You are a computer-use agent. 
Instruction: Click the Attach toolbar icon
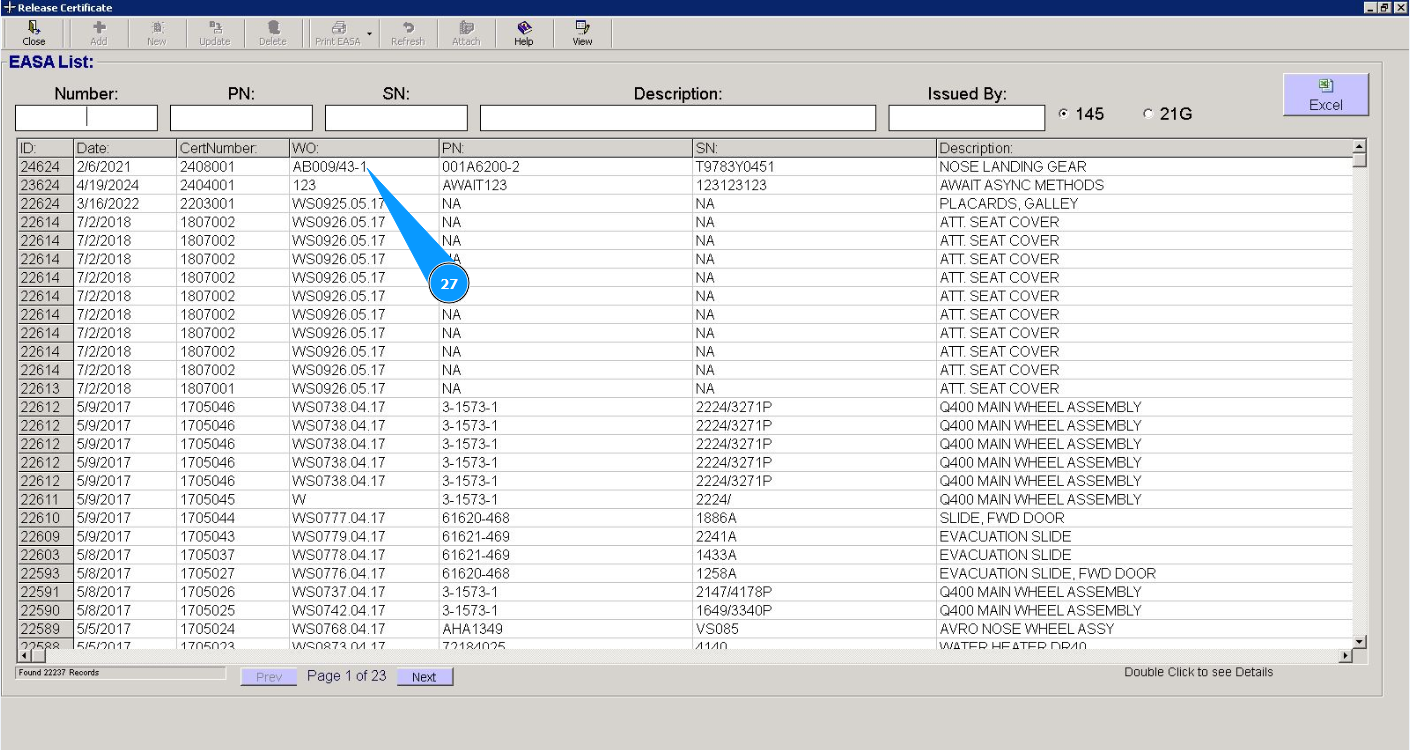[x=466, y=33]
